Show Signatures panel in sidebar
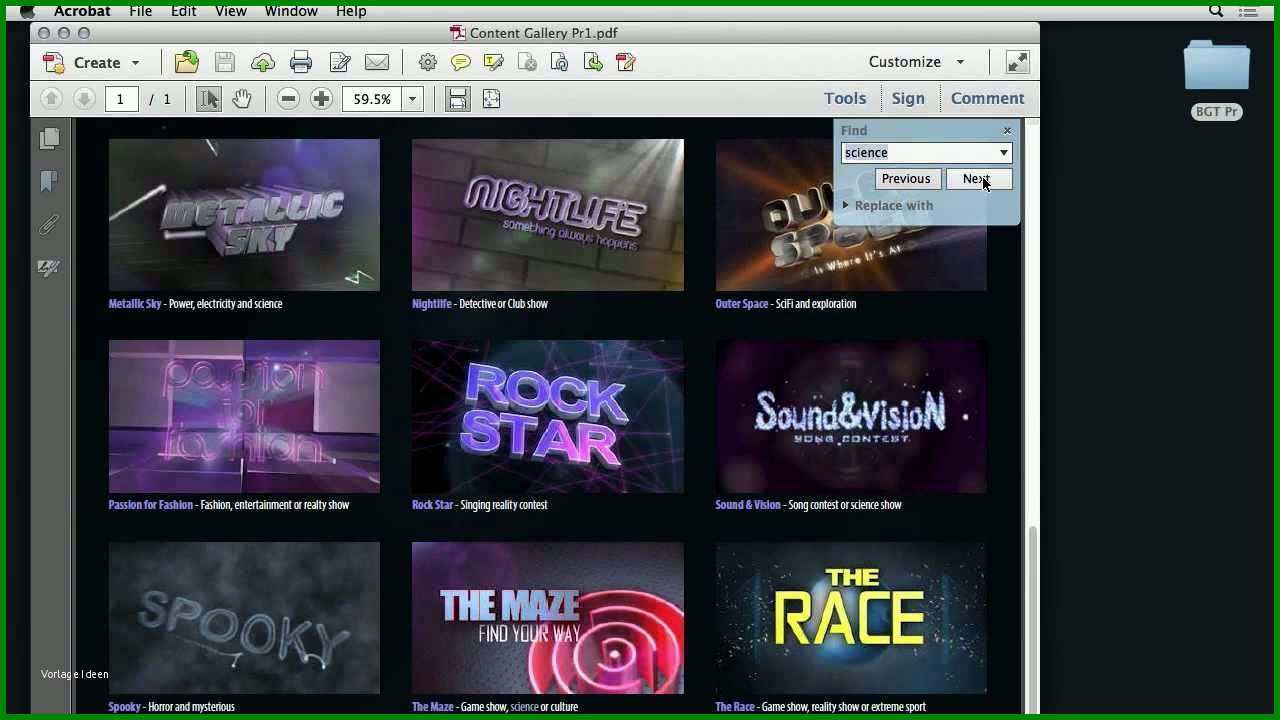Viewport: 1280px width, 720px height. click(49, 267)
